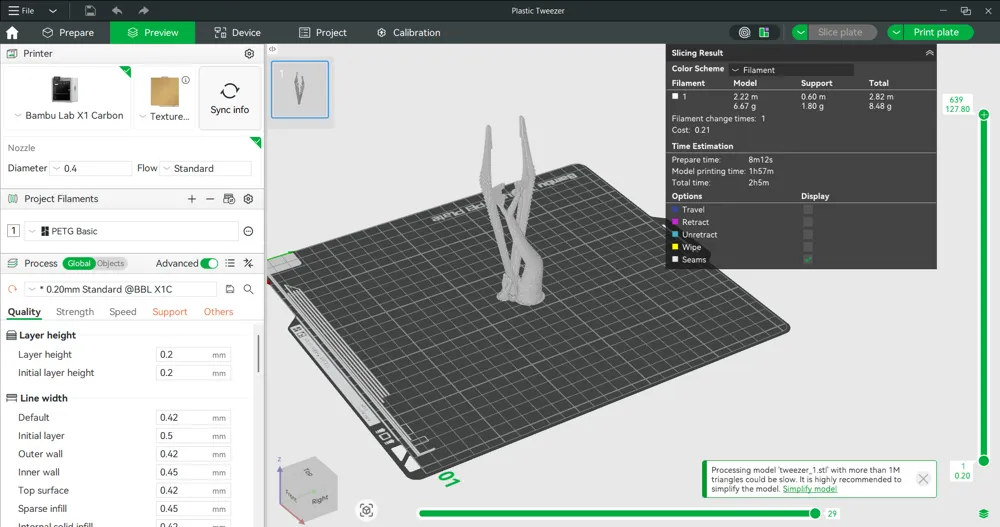Screen dimensions: 1000x527
Task: Edit the Initial layer height field
Action: point(193,373)
